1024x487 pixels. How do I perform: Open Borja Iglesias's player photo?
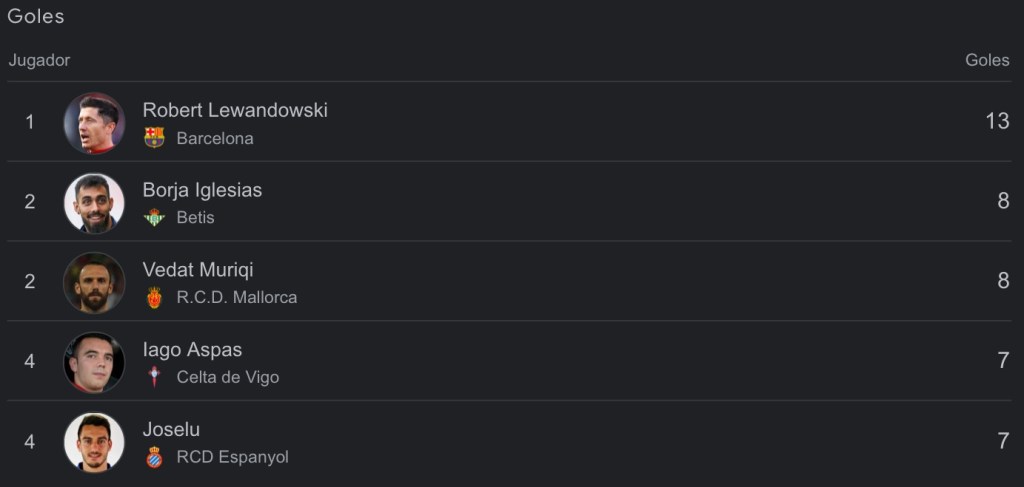pyautogui.click(x=94, y=202)
